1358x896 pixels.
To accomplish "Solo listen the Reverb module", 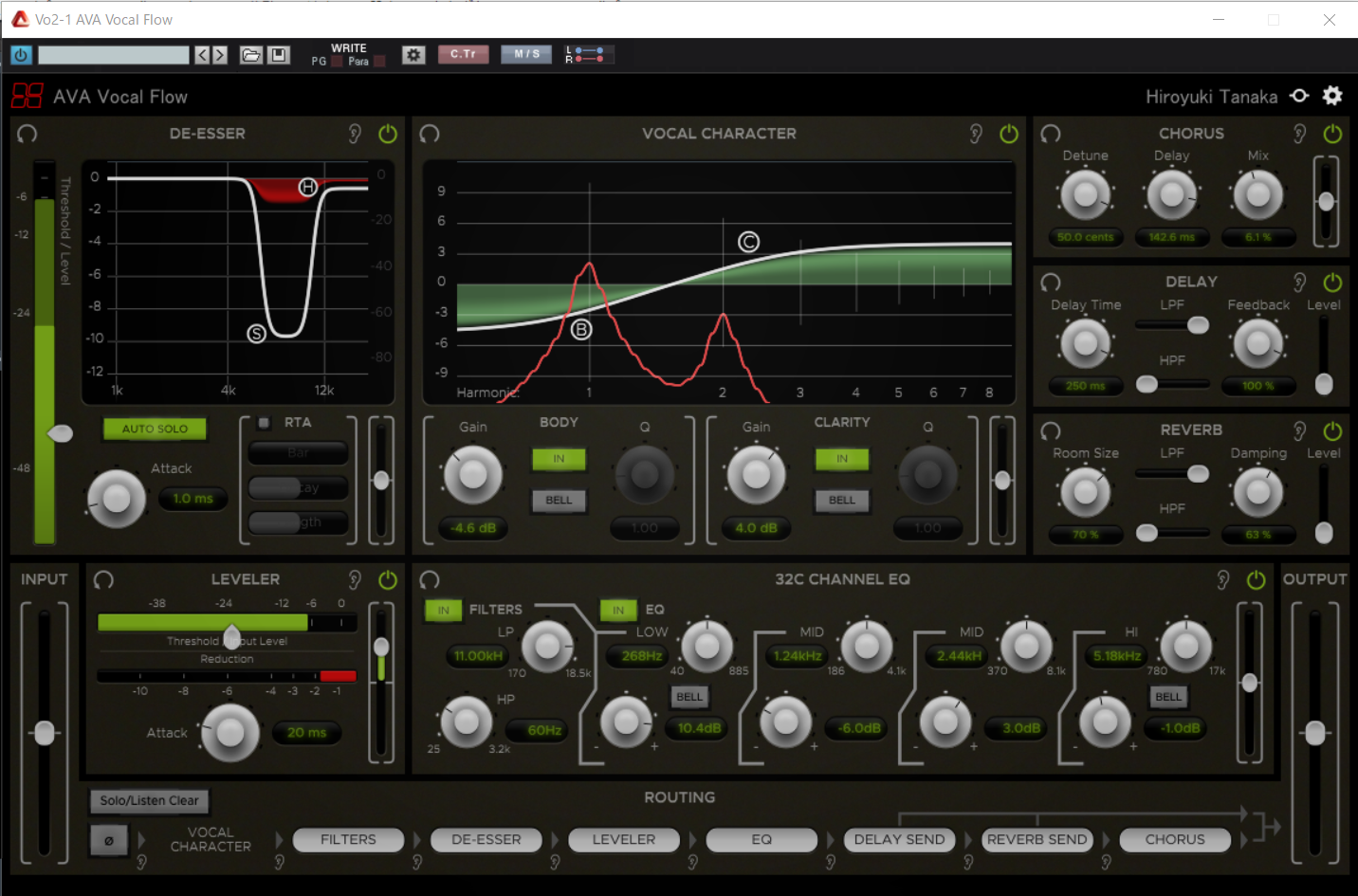I will (x=1300, y=430).
